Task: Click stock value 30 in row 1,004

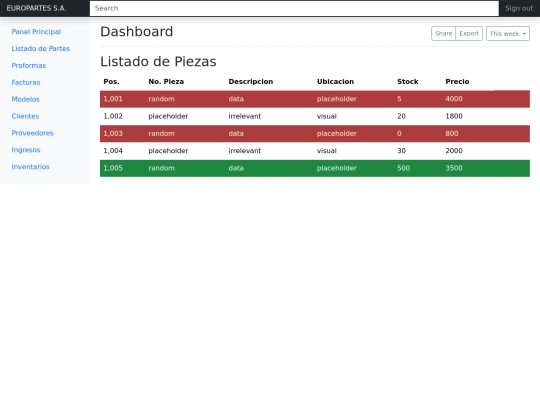Action: (x=401, y=150)
